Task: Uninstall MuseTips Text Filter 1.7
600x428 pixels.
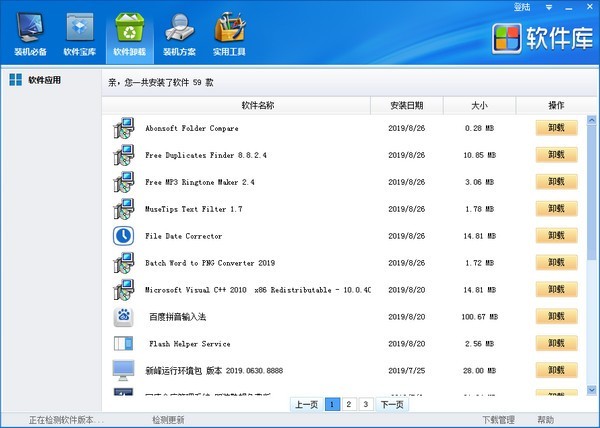Action: (x=556, y=208)
